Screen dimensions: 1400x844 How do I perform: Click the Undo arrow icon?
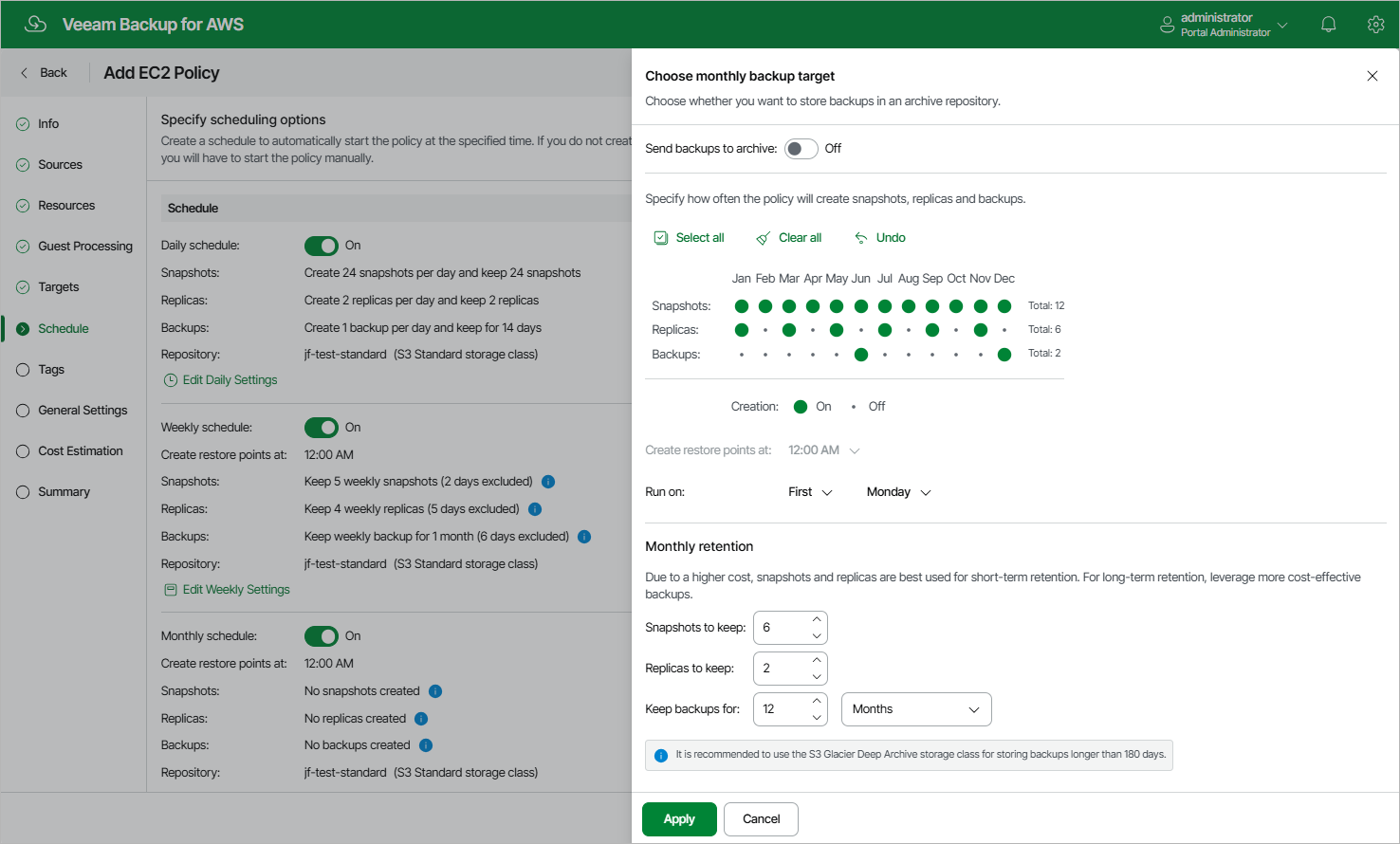coord(861,238)
